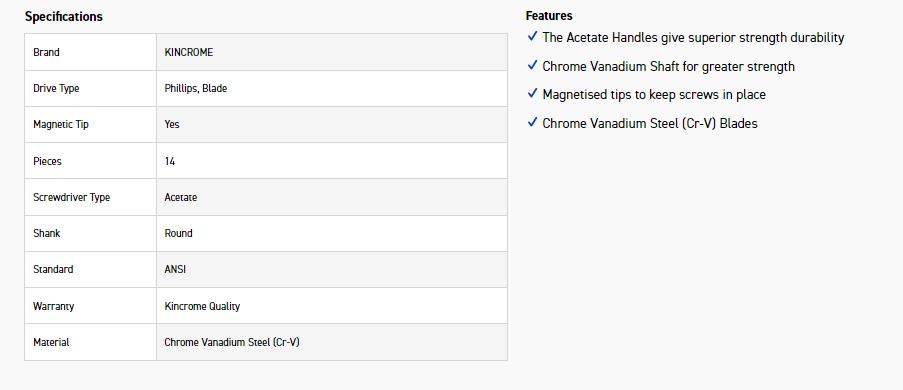This screenshot has width=903, height=390.
Task: Click the Acetate value cell
Action: point(332,197)
